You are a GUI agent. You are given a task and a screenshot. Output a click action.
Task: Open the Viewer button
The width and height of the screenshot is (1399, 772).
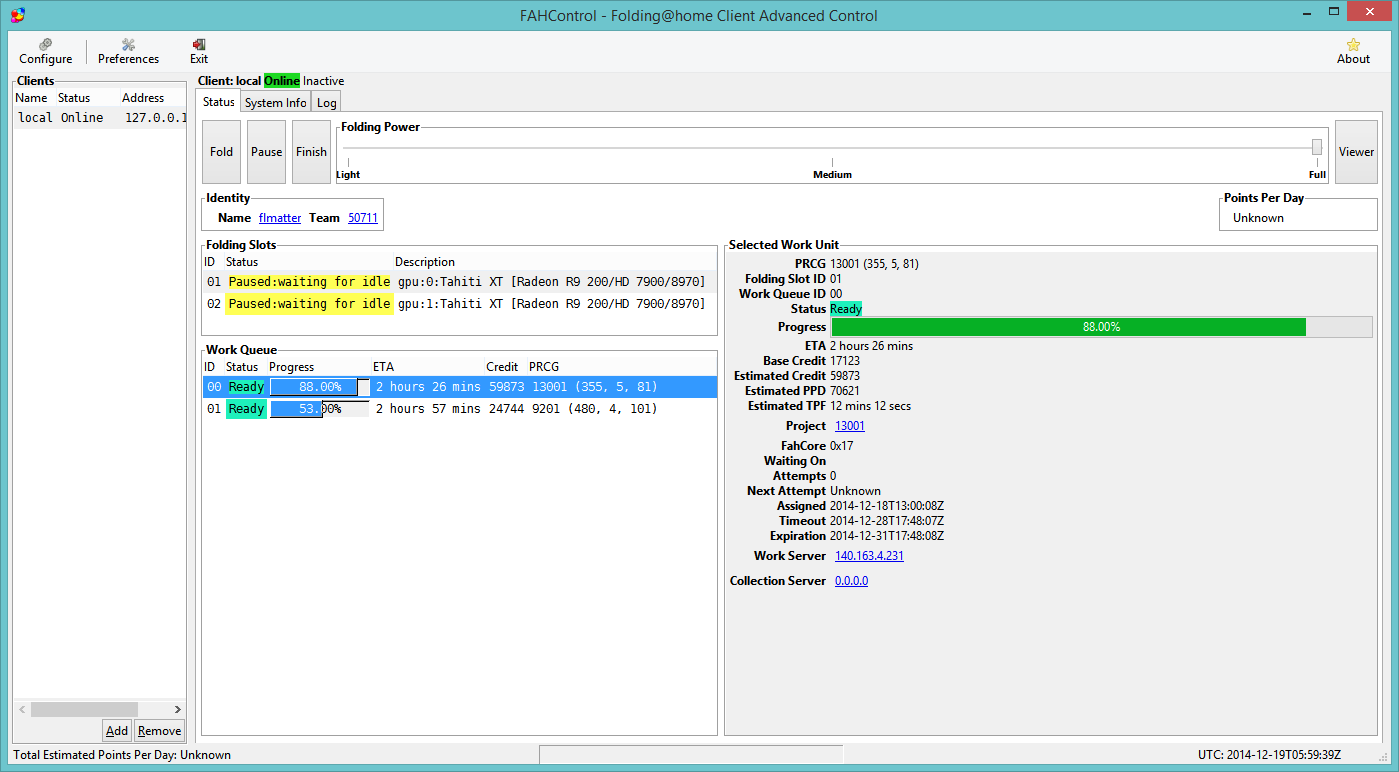pyautogui.click(x=1356, y=152)
